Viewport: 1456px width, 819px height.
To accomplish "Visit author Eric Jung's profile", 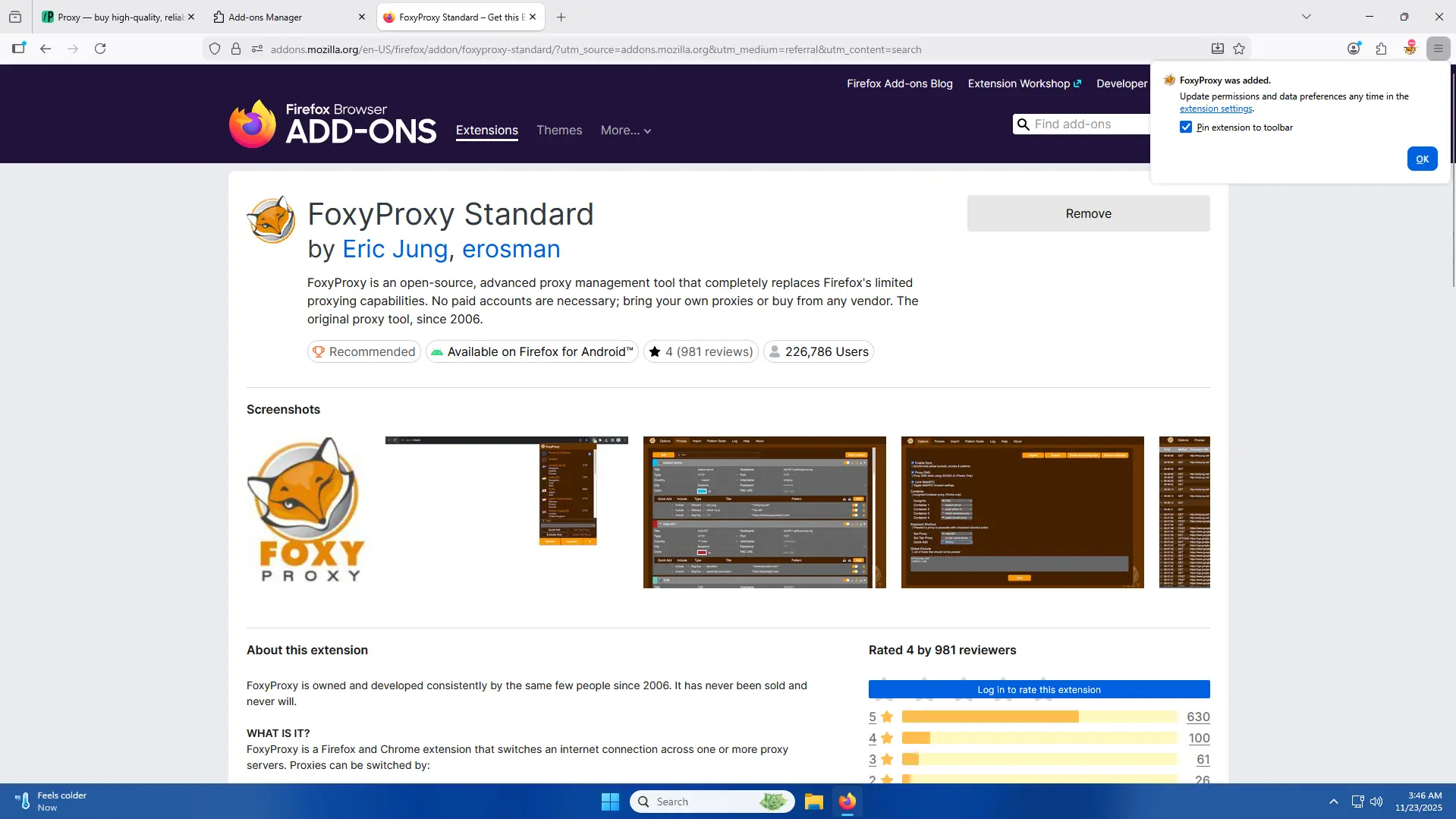I will click(x=395, y=249).
